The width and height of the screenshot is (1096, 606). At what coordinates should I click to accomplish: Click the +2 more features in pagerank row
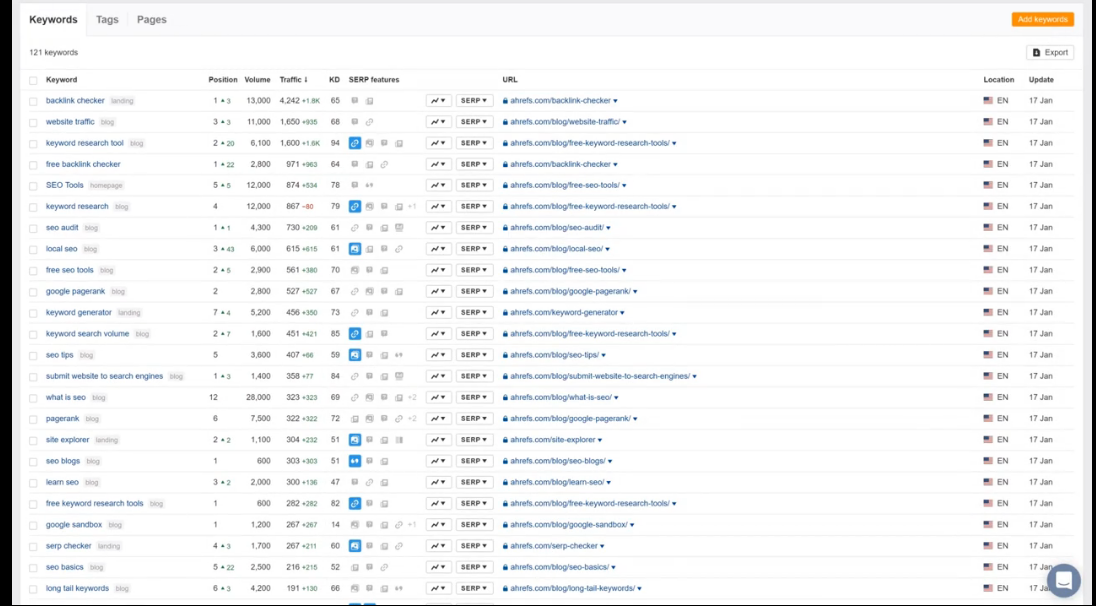(412, 419)
